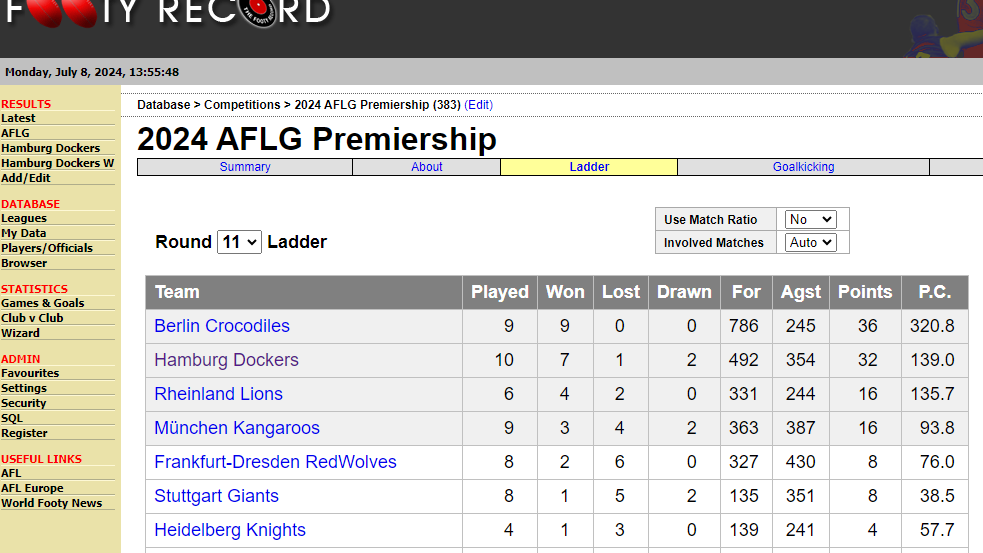This screenshot has width=983, height=553.
Task: Visit the World Footy News link
Action: coord(51,503)
